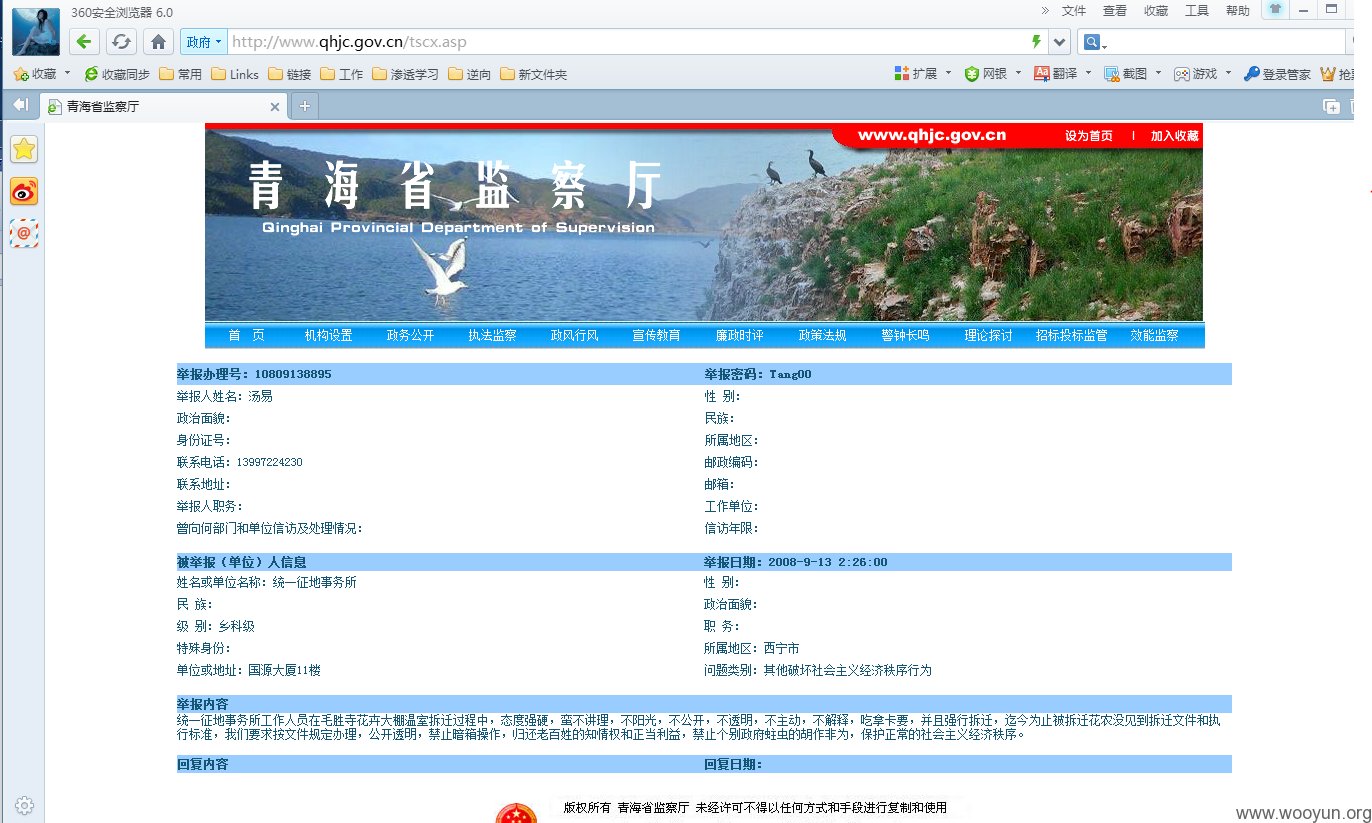This screenshot has height=823, width=1372.
Task: Open 宣传教育 navigation item
Action: point(657,335)
